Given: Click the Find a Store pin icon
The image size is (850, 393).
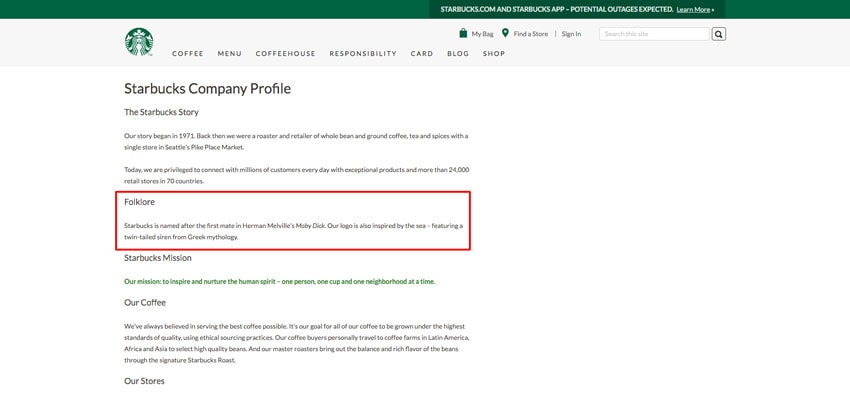Looking at the screenshot, I should [x=505, y=33].
